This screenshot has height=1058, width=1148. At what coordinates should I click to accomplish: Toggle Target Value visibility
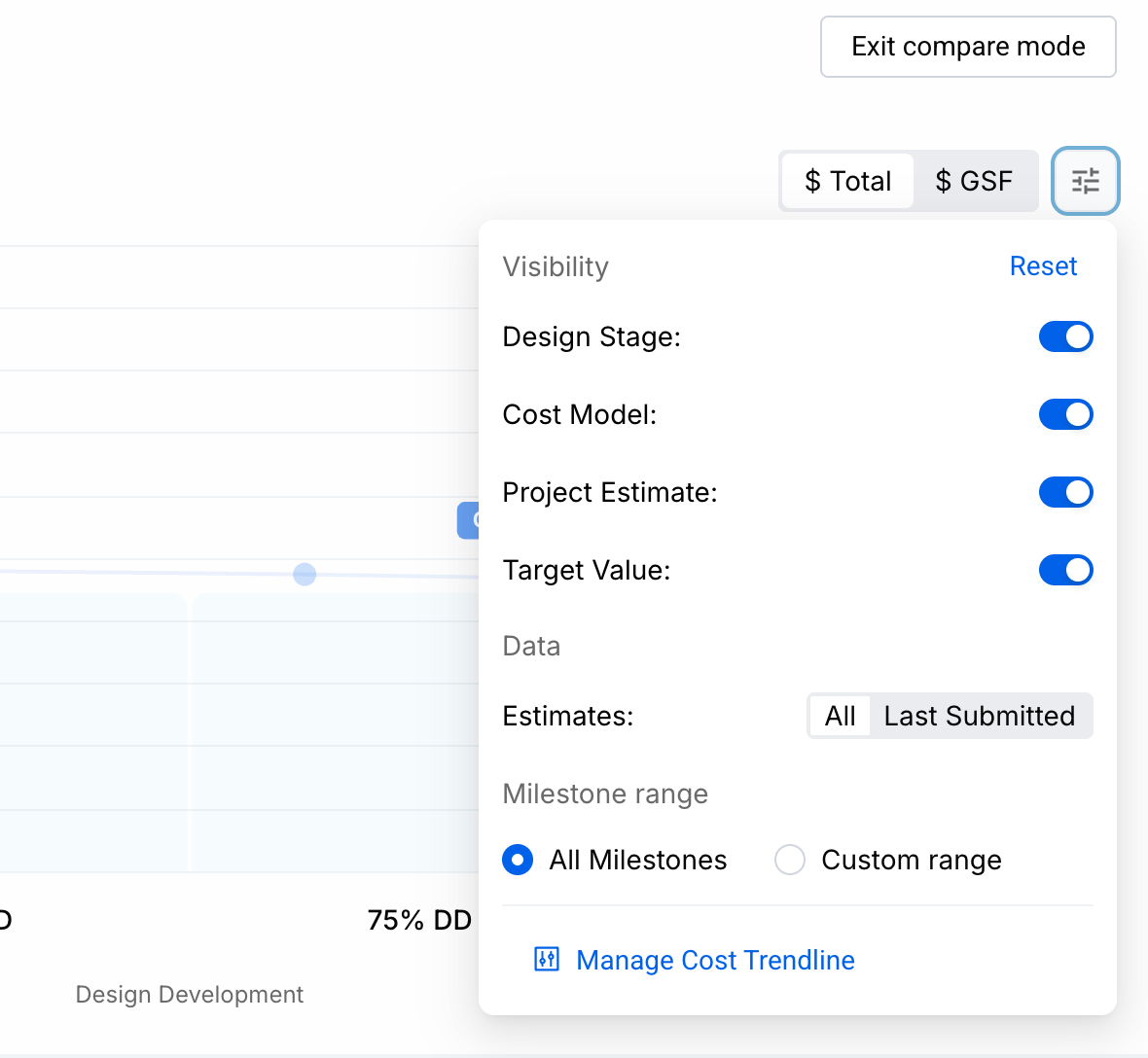1065,570
